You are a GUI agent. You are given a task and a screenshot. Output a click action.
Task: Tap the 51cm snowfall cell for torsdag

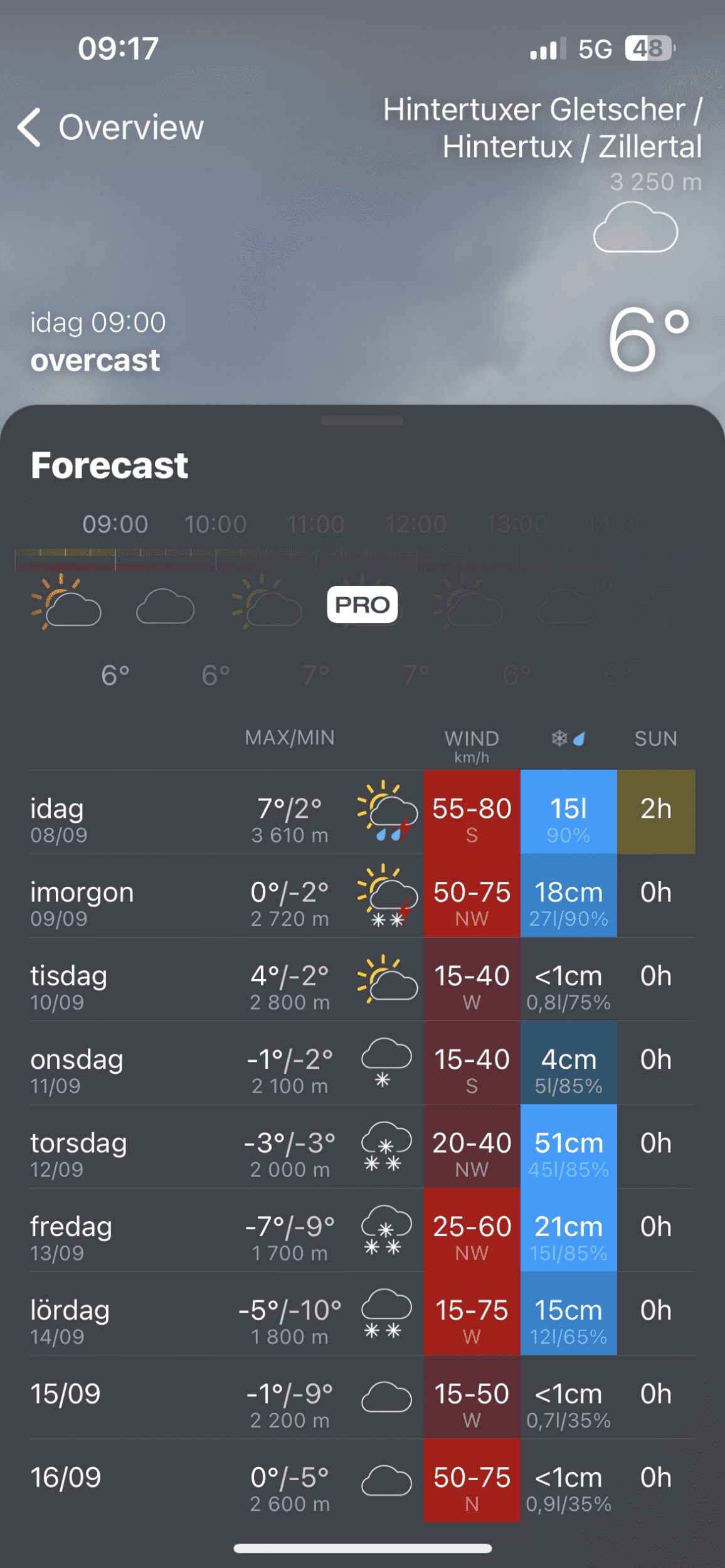click(568, 1147)
